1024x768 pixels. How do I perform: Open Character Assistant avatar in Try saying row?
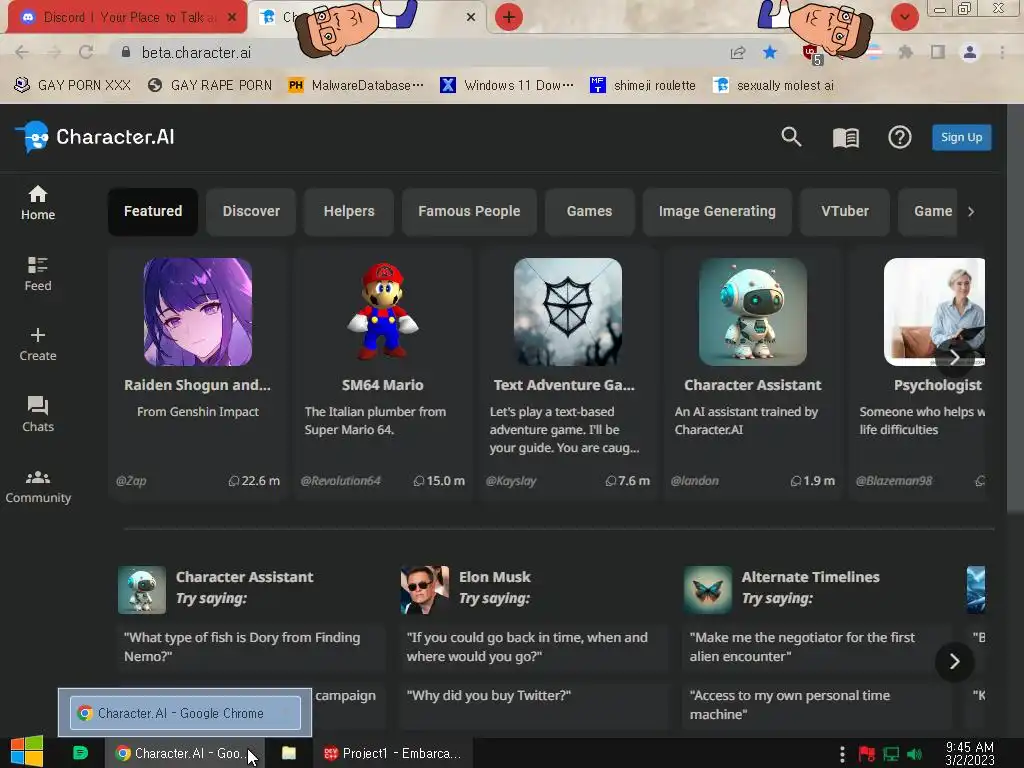pos(142,590)
